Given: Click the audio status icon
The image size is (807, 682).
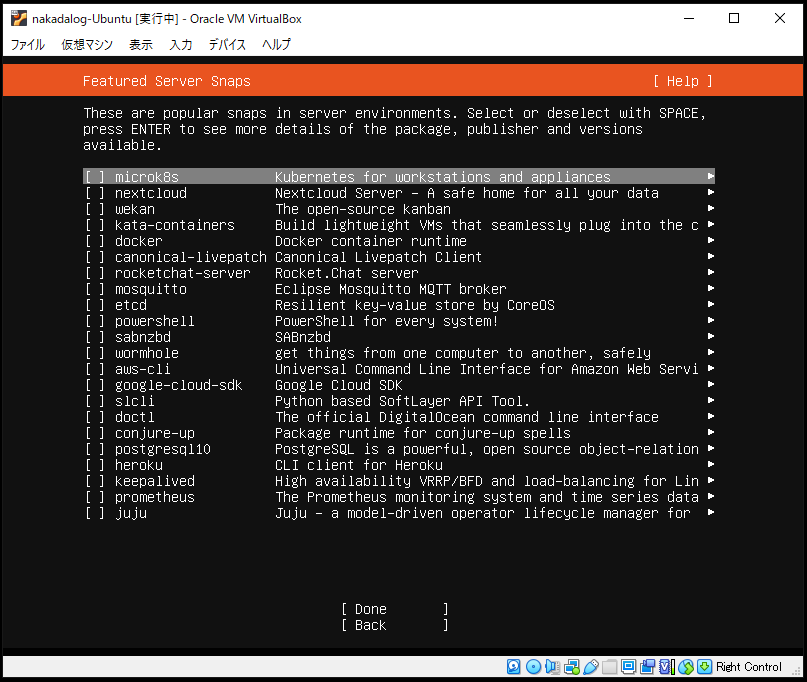Looking at the screenshot, I should coord(552,667).
